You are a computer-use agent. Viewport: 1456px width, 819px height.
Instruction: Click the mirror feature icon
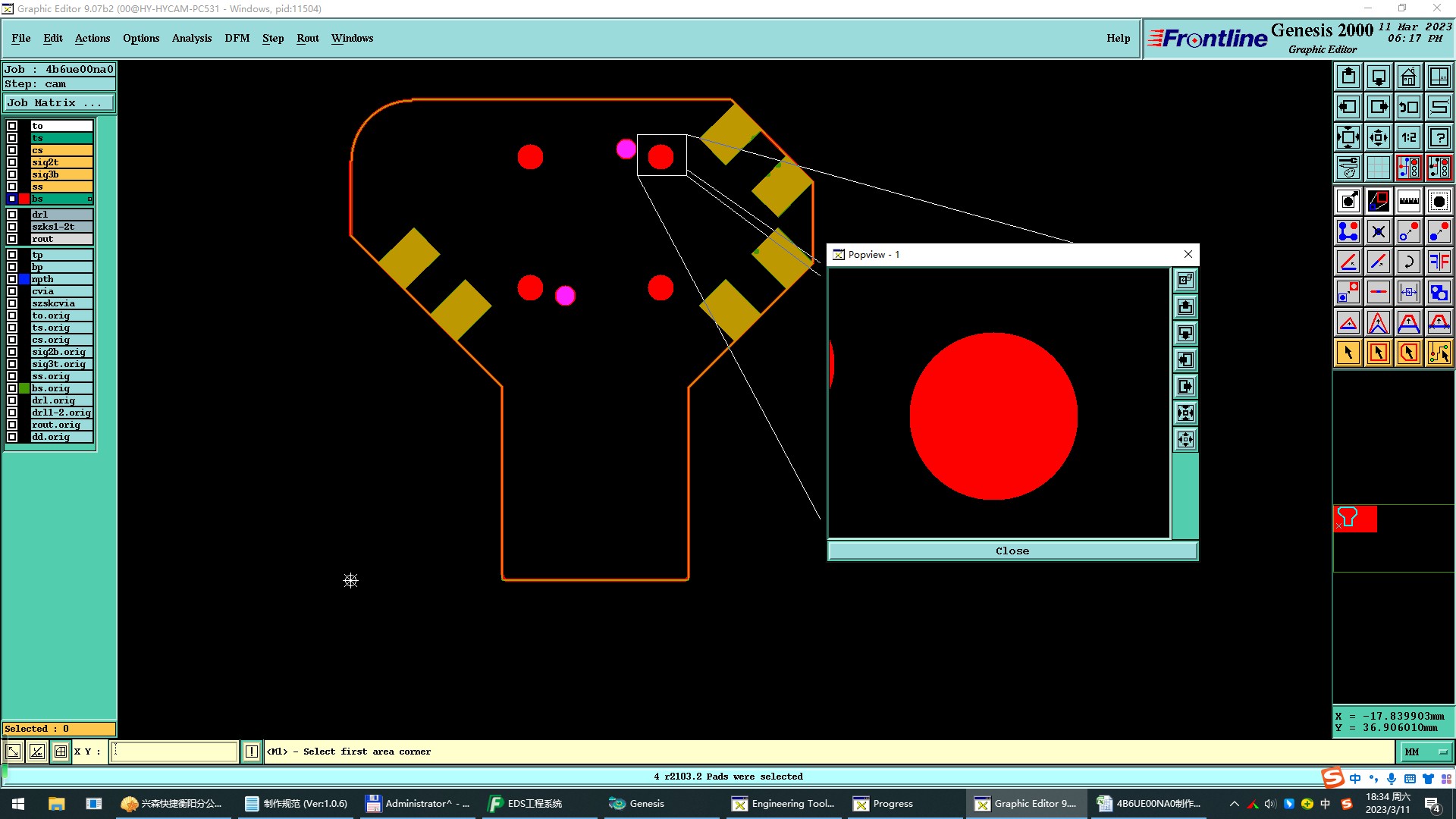click(1439, 262)
